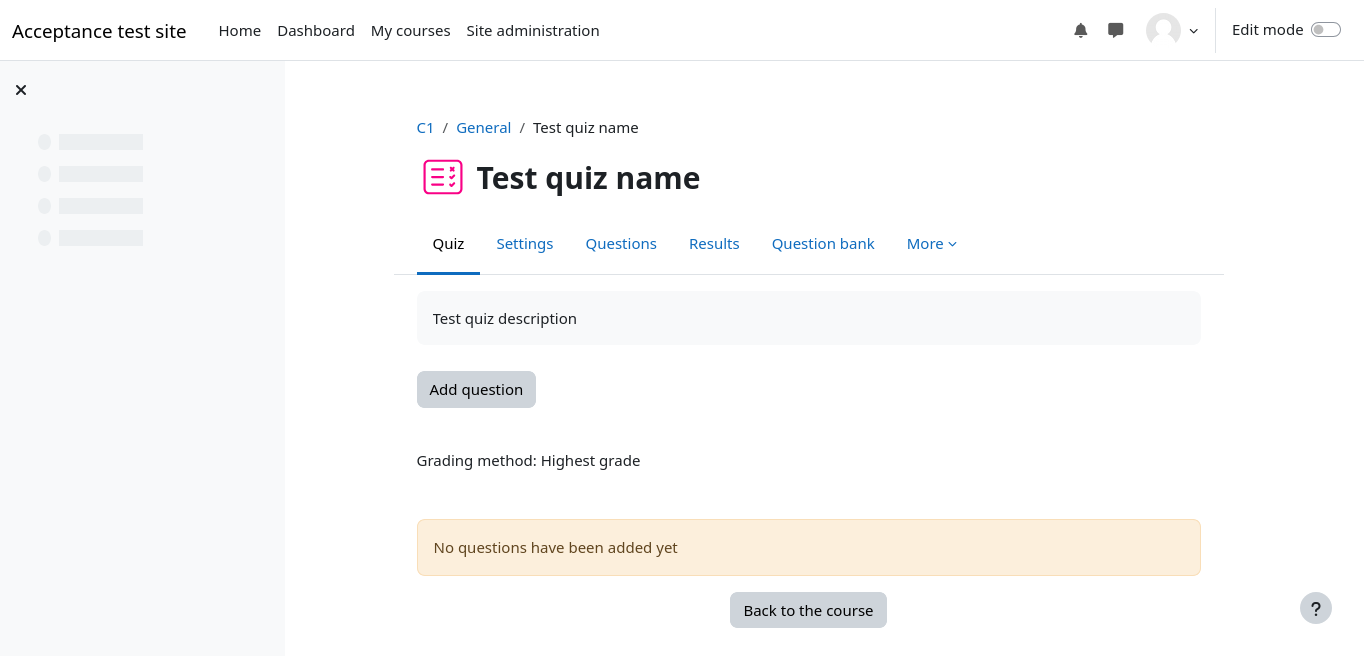This screenshot has width=1364, height=656.
Task: Click Back to the course button
Action: click(808, 610)
